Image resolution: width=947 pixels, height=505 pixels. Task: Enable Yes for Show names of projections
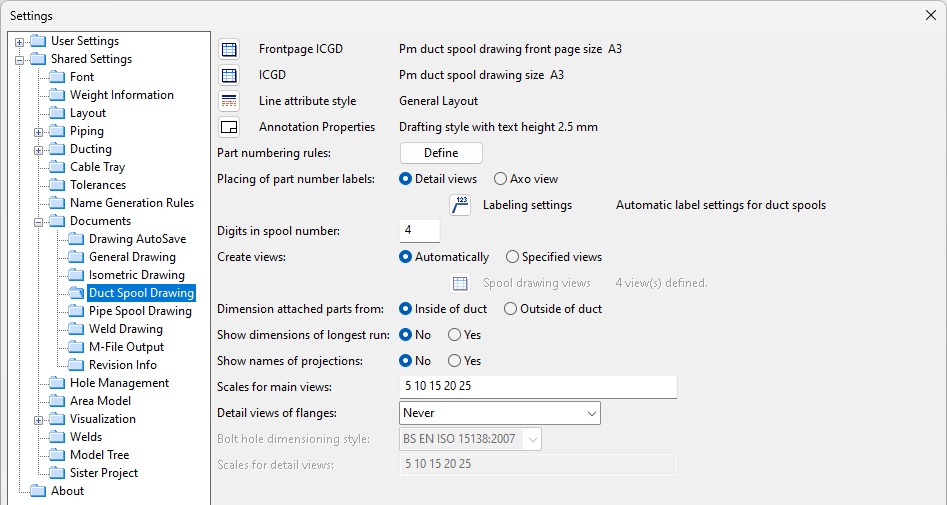pyautogui.click(x=455, y=361)
